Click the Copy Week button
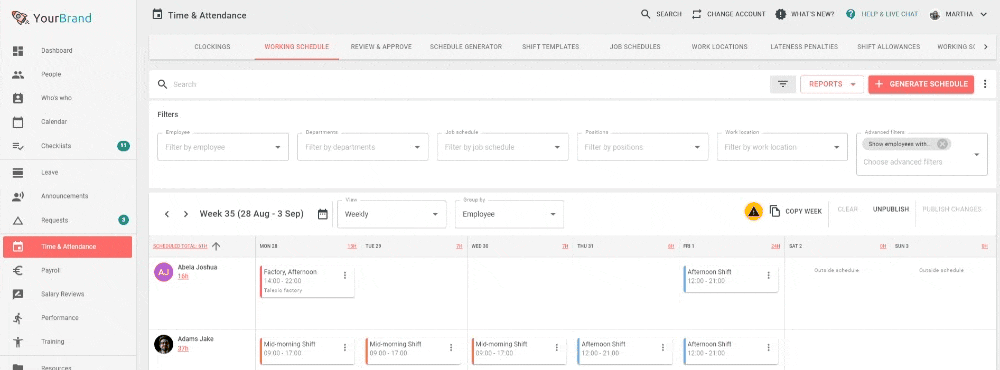Screen dimensions: 1000x370 (x=796, y=211)
